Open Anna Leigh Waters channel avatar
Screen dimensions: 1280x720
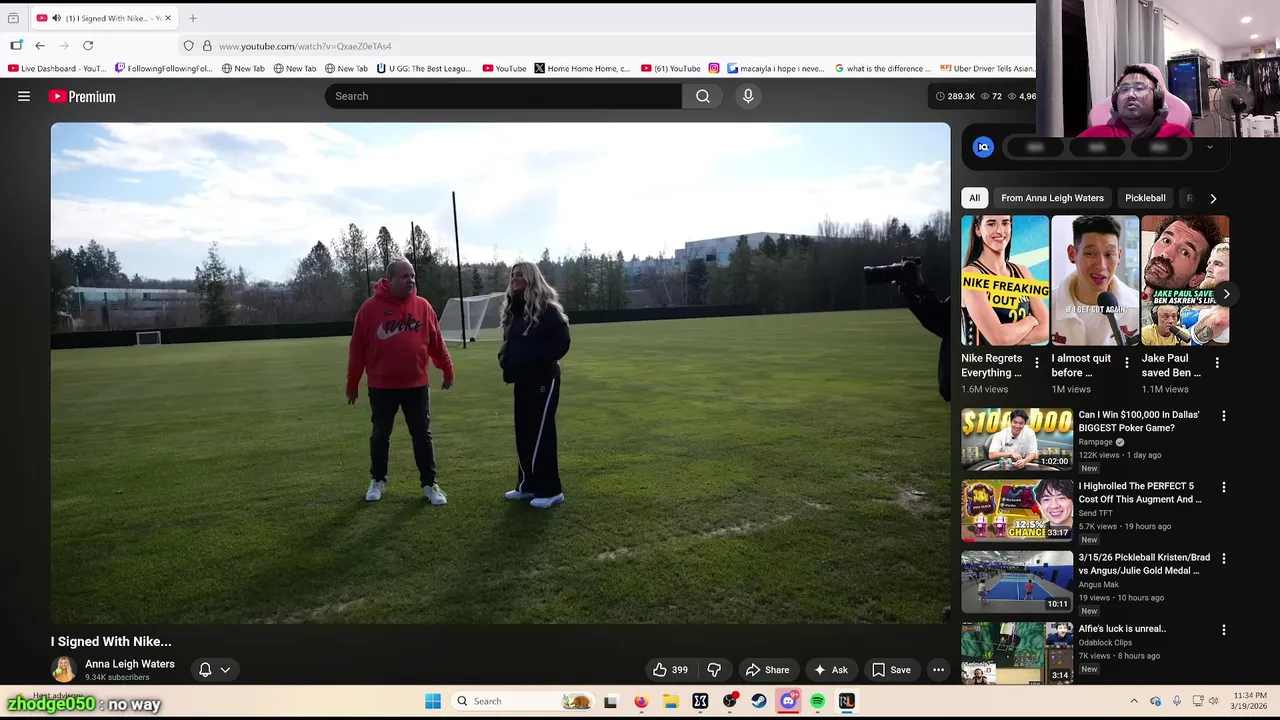pyautogui.click(x=64, y=669)
